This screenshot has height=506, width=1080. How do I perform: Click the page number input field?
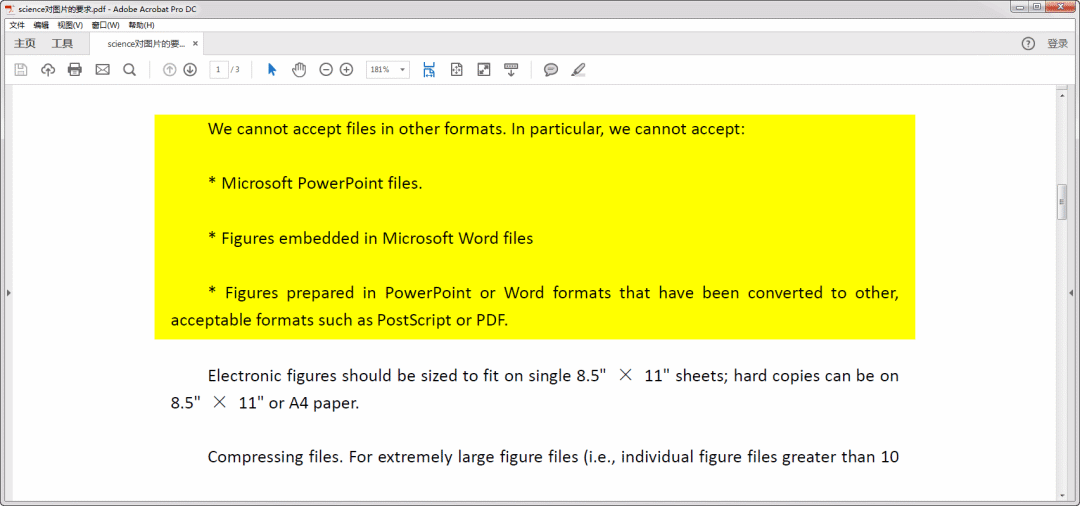click(x=219, y=70)
